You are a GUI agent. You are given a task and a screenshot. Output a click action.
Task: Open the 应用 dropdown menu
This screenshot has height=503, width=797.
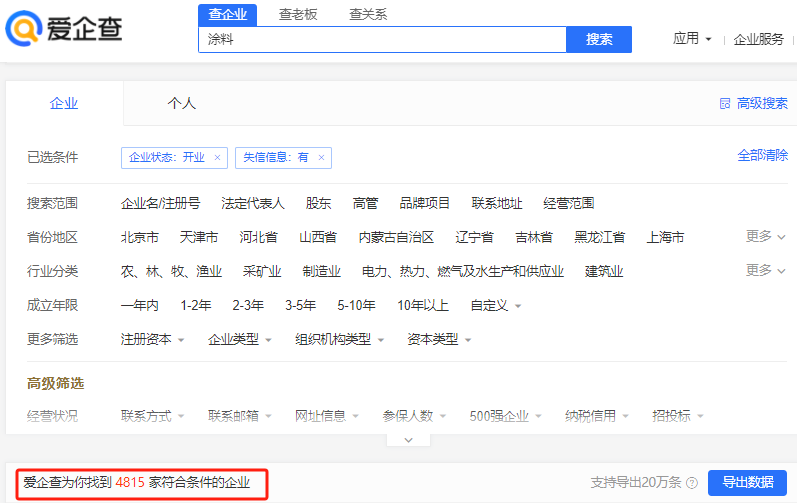[x=692, y=39]
